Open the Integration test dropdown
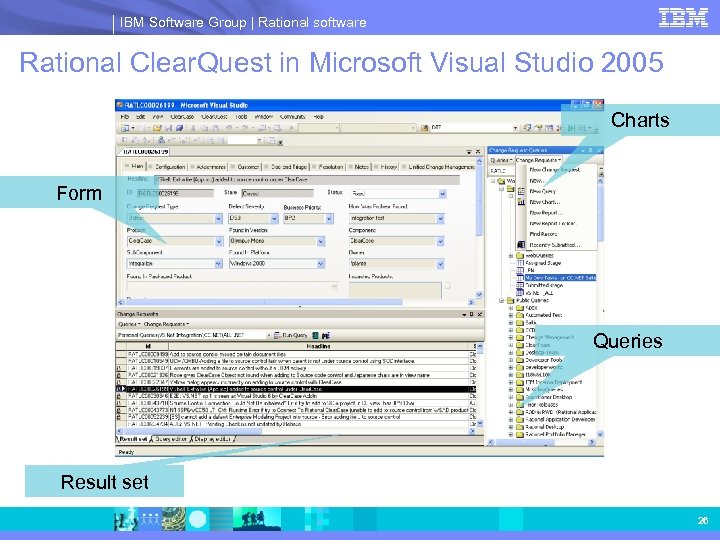This screenshot has height=540, width=720. [x=440, y=219]
